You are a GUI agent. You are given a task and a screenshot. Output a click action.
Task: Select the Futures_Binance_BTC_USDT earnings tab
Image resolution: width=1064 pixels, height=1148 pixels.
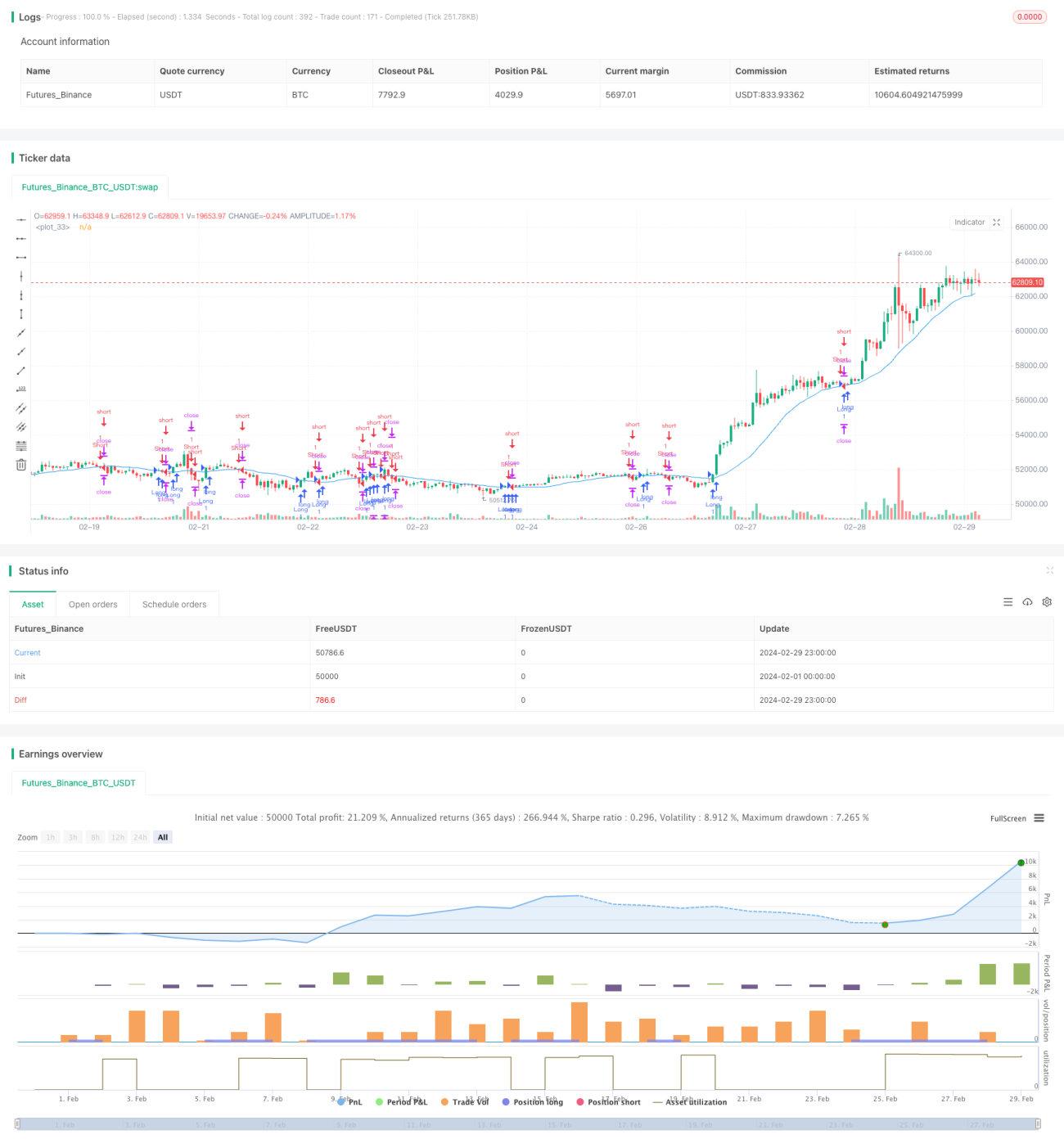click(x=79, y=783)
